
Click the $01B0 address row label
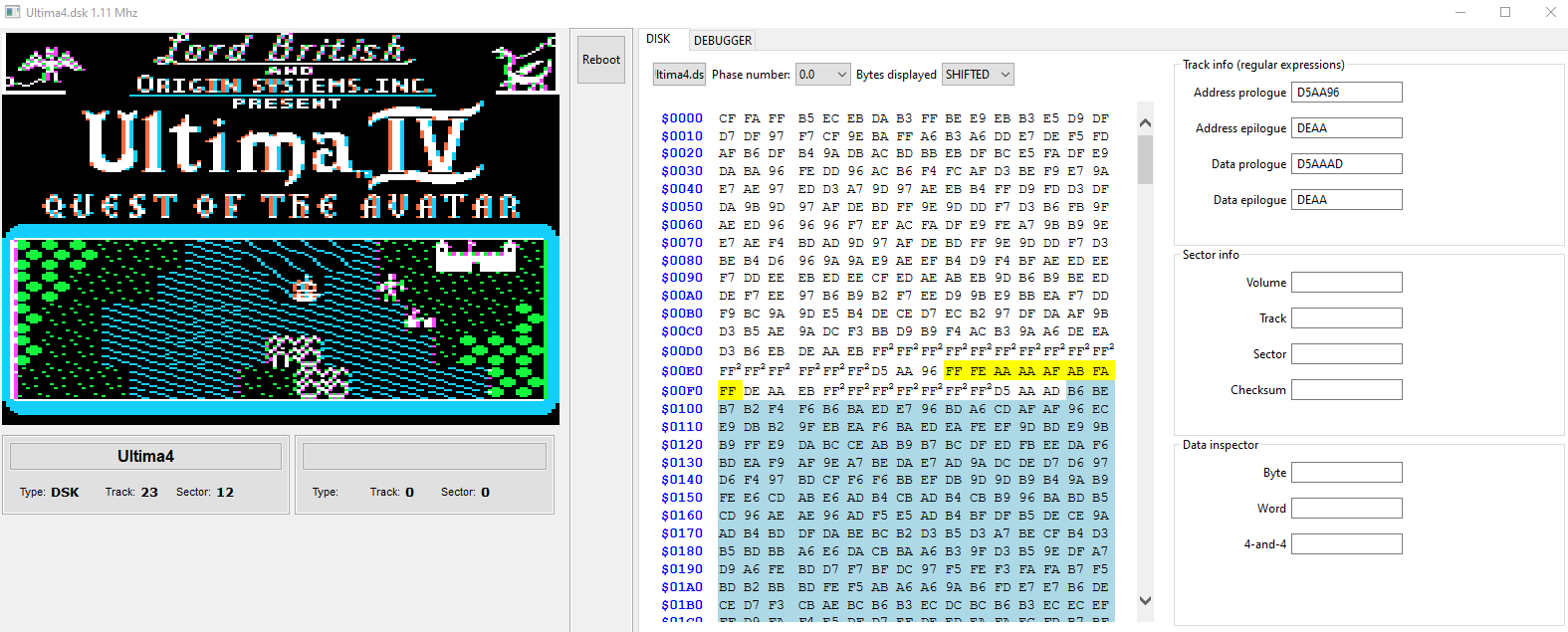[x=682, y=605]
